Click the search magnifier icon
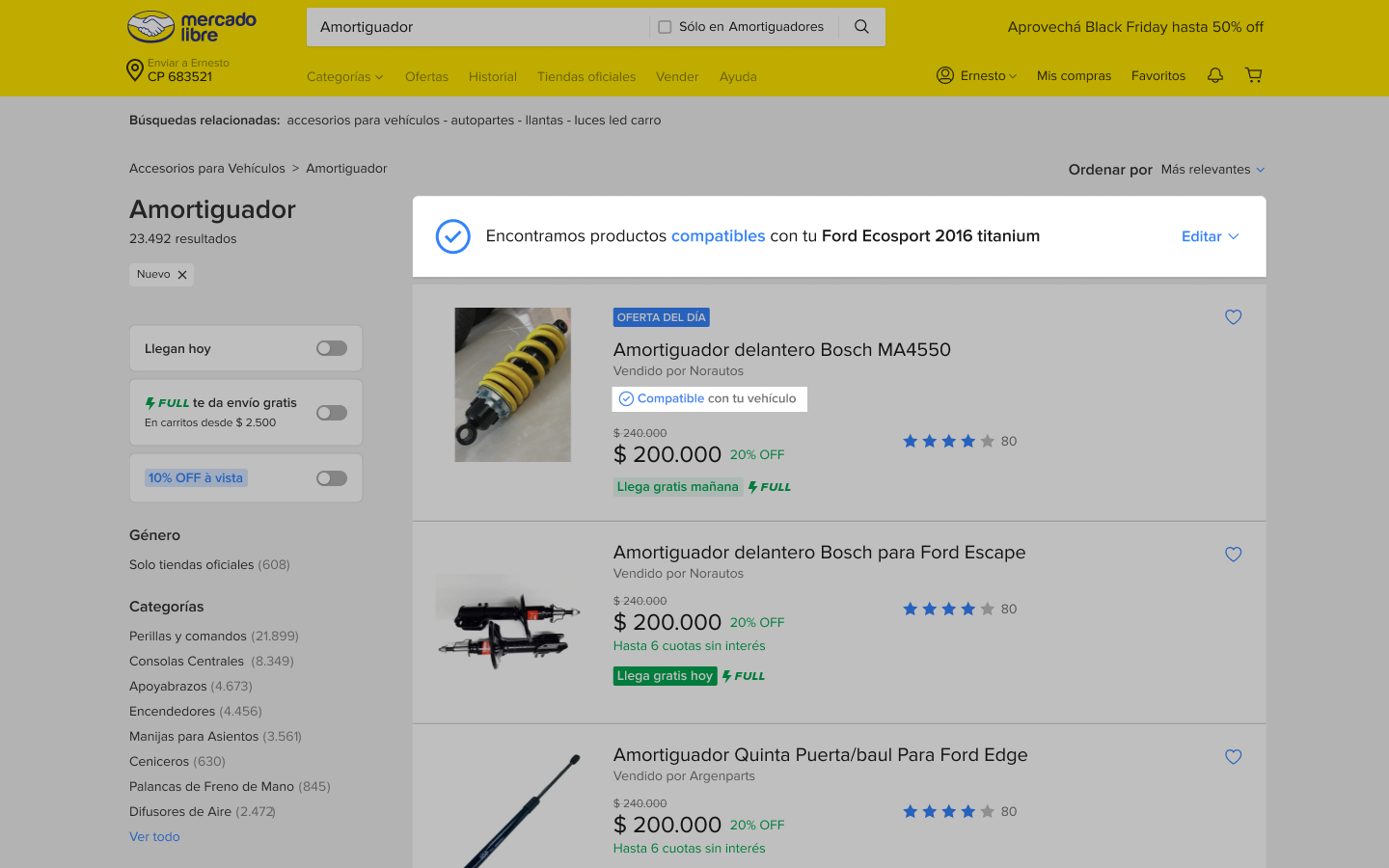This screenshot has width=1389, height=868. [861, 27]
